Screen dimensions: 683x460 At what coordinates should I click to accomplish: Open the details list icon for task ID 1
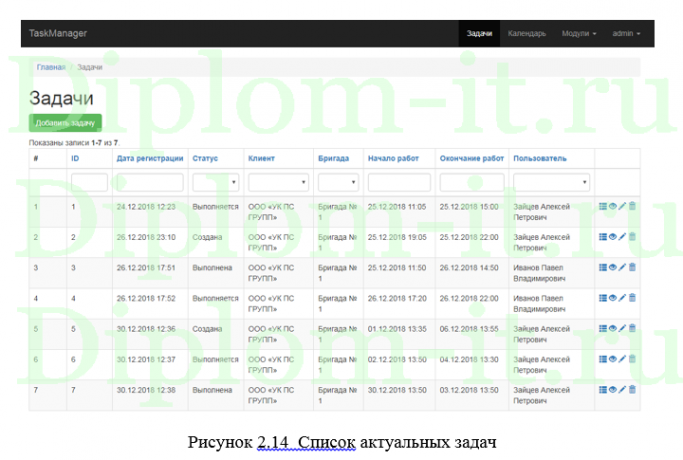(603, 206)
